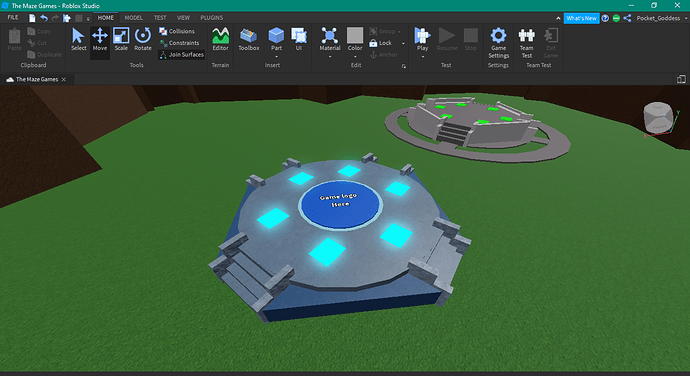690x376 pixels.
Task: Click the What's New button
Action: pyautogui.click(x=581, y=18)
